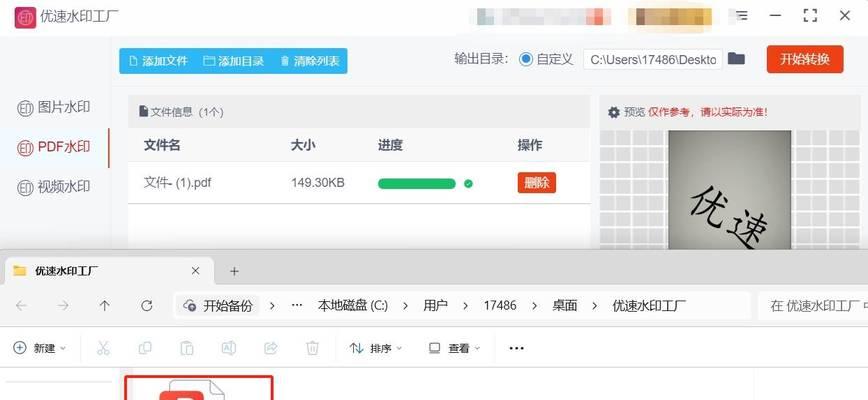Go forward in File Explorer
This screenshot has width=868, height=400.
(x=63, y=305)
